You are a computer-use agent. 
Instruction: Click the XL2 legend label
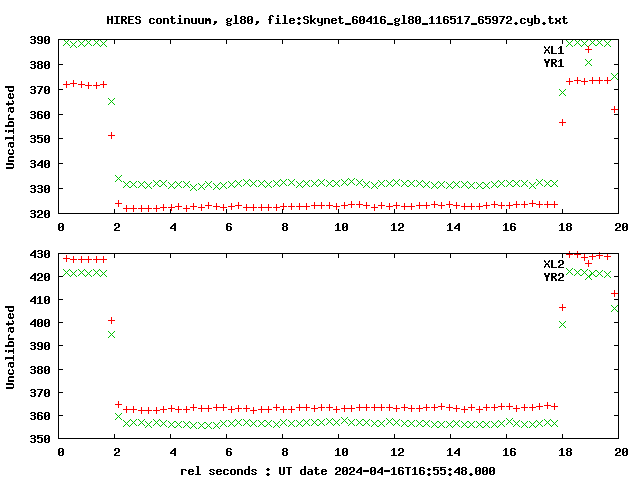tap(553, 264)
